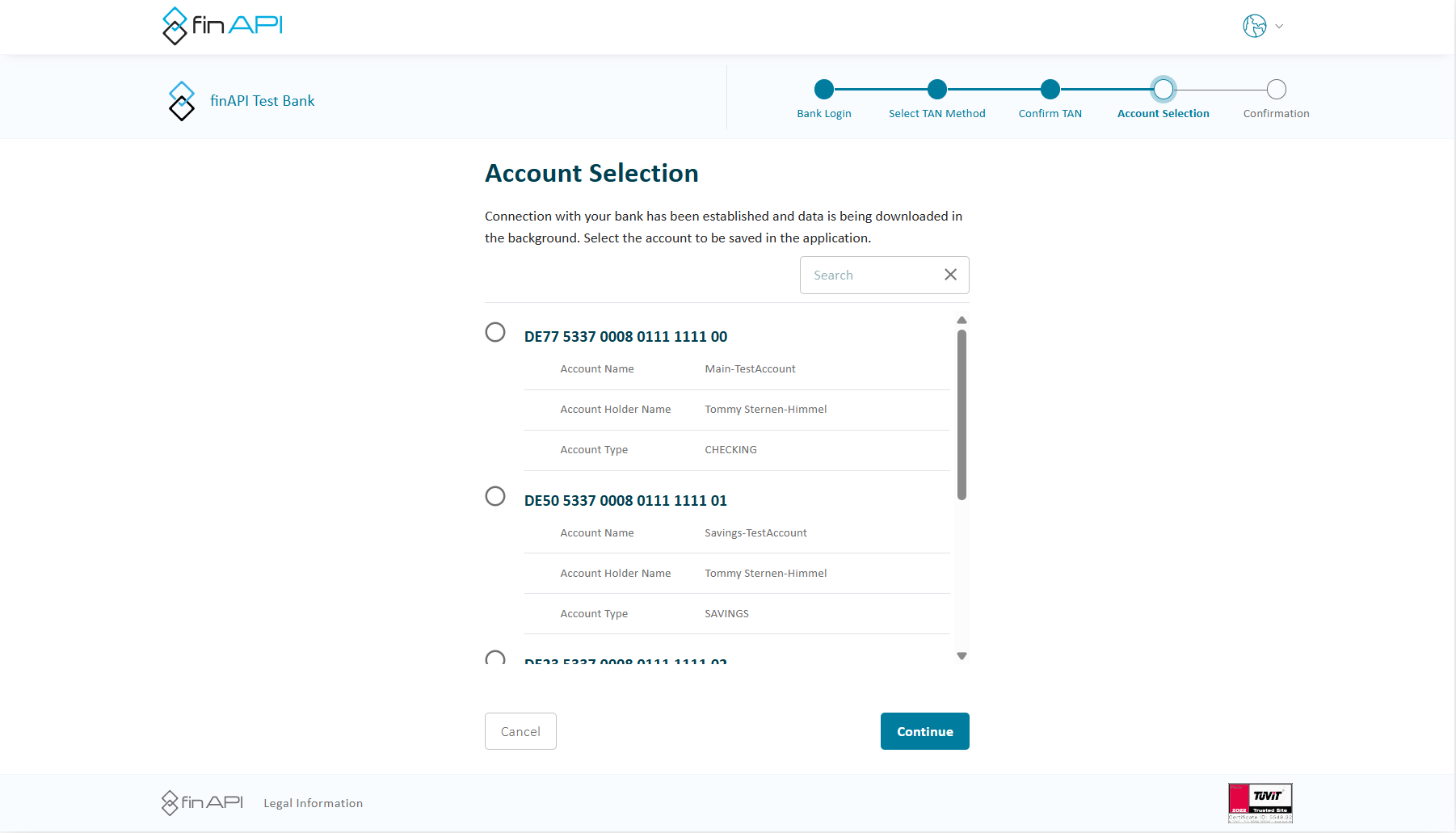
Task: Click the account list scrollbar thumb
Action: coord(962,414)
